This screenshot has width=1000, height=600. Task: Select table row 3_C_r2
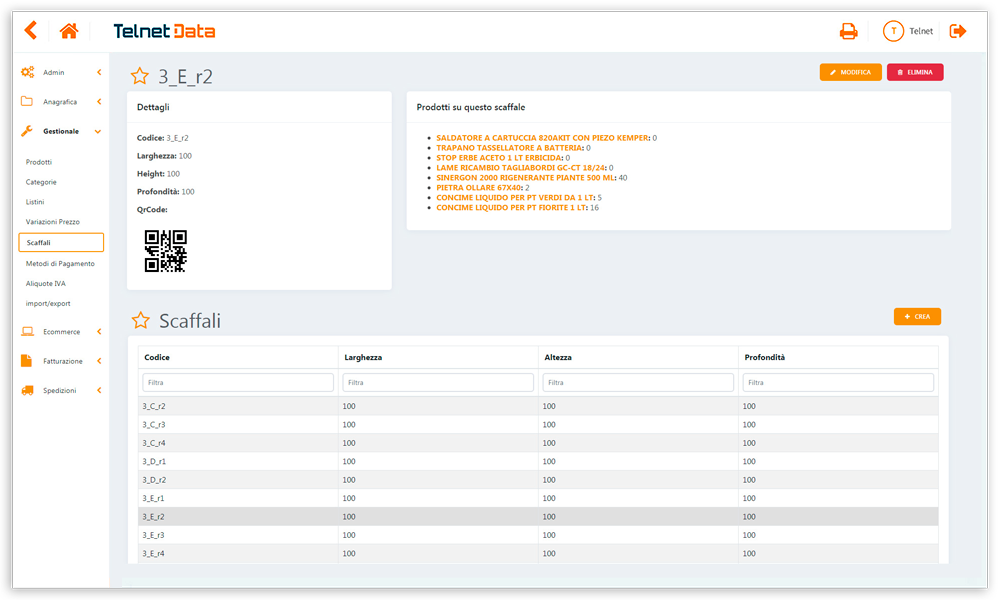pos(538,406)
